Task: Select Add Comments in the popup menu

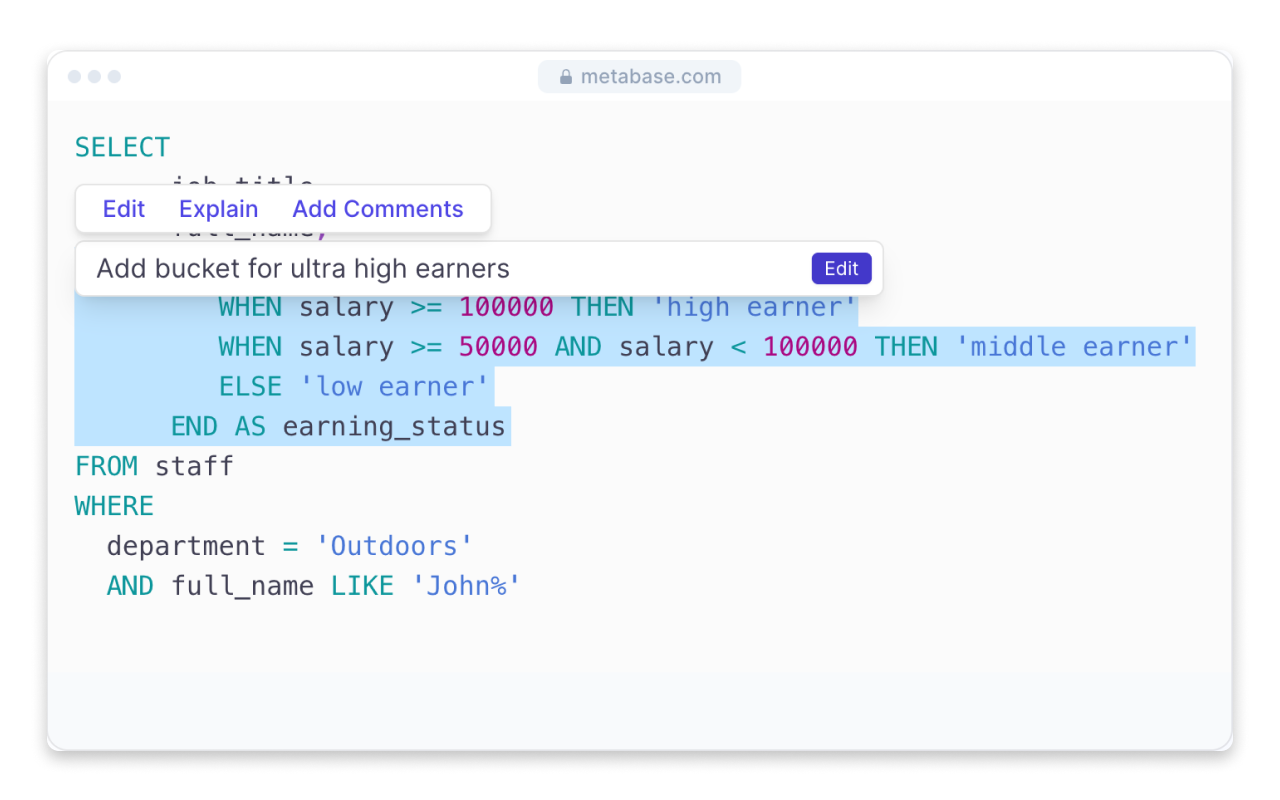Action: 378,209
